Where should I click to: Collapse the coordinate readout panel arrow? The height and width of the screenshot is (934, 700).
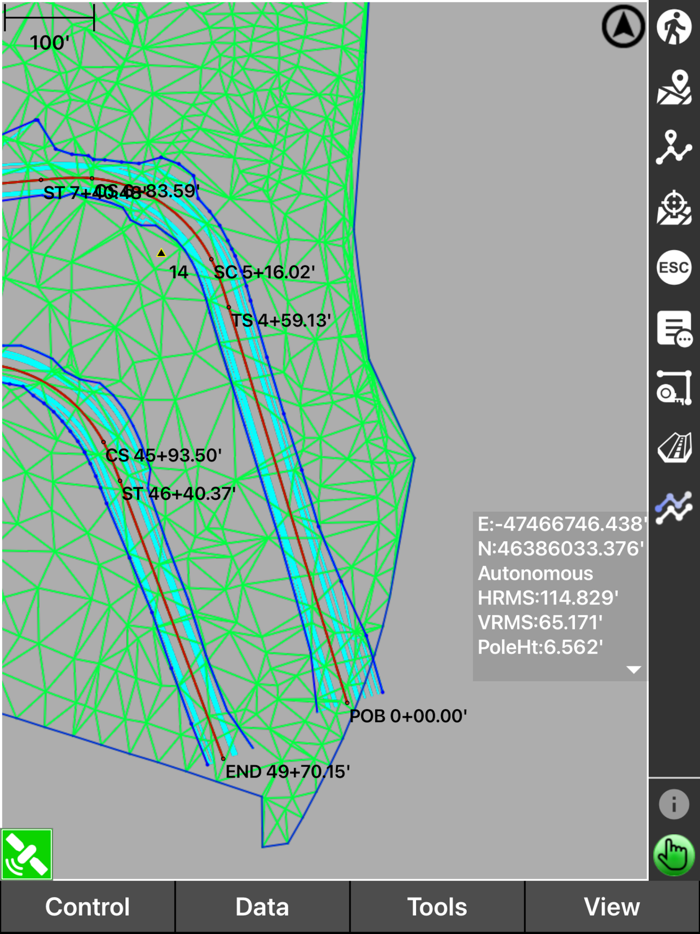(x=633, y=670)
